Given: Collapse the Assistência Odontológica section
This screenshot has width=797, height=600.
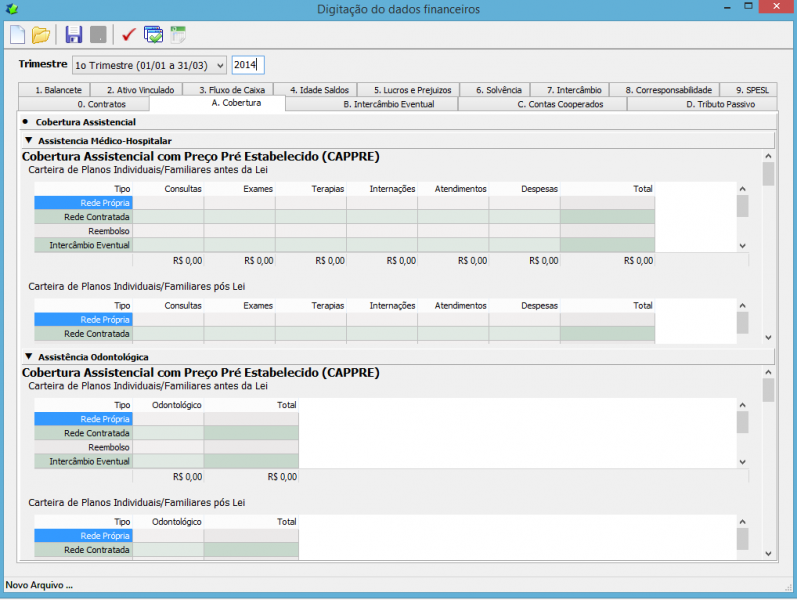Looking at the screenshot, I should point(28,356).
